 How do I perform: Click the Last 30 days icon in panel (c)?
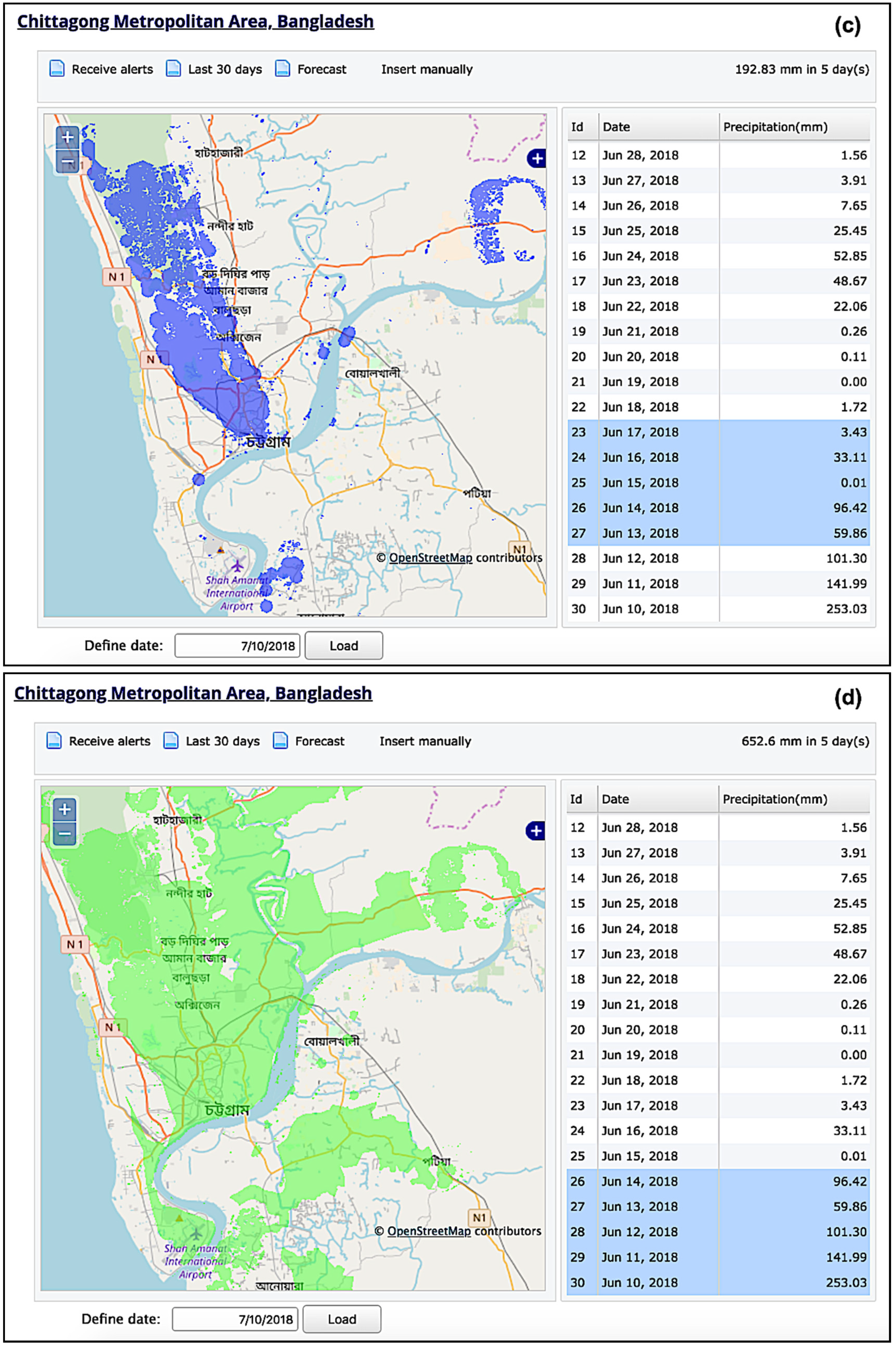coord(173,69)
